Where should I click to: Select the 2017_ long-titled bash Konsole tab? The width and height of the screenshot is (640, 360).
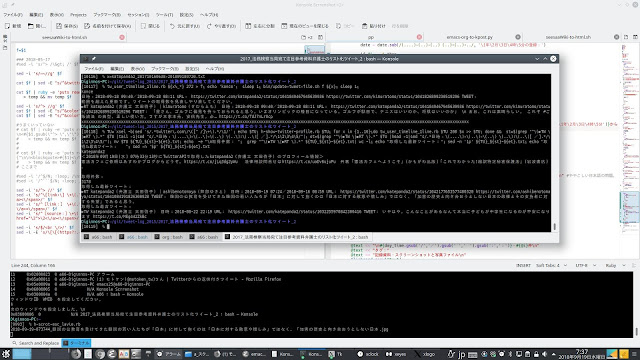point(297,237)
